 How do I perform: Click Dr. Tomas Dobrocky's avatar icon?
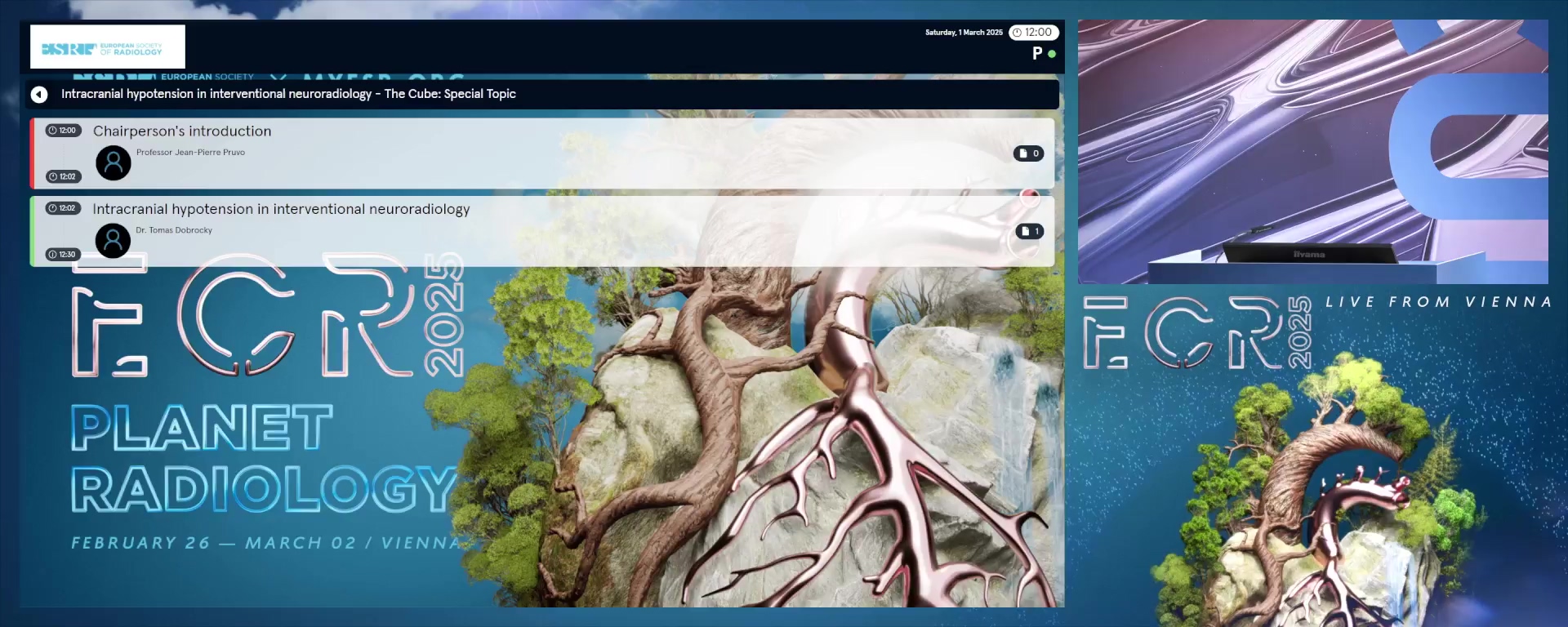[114, 241]
